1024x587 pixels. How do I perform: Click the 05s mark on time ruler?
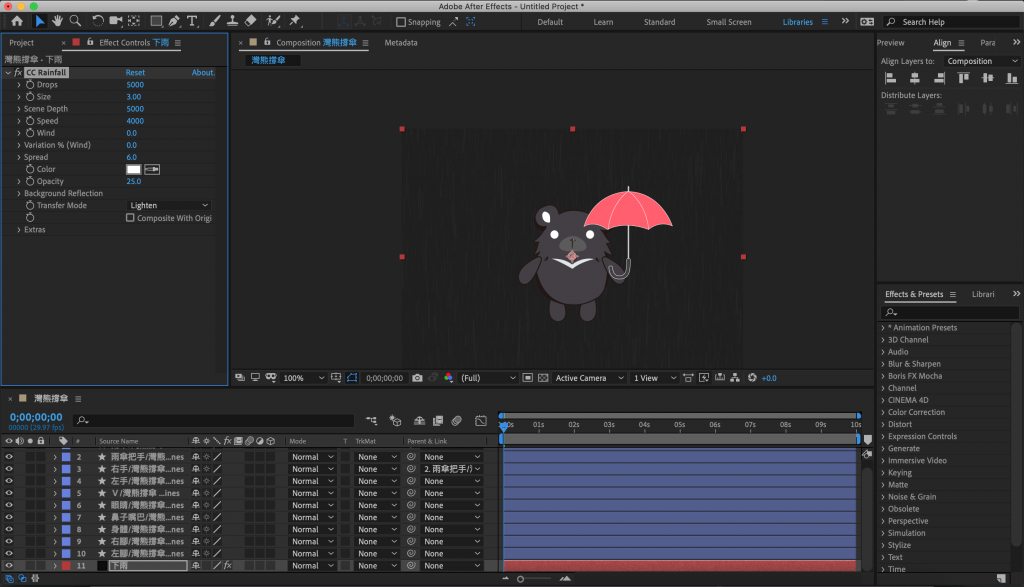(679, 424)
